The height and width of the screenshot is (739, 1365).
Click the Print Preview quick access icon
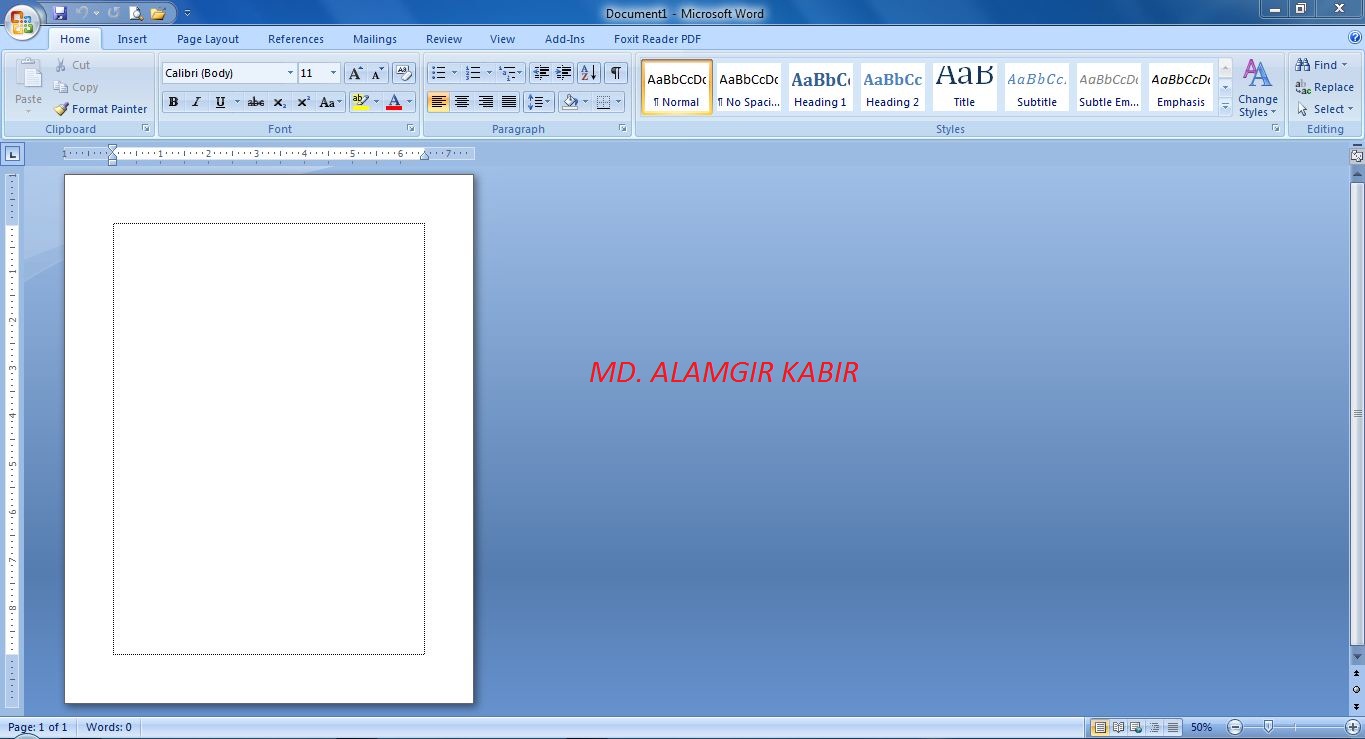click(x=136, y=13)
